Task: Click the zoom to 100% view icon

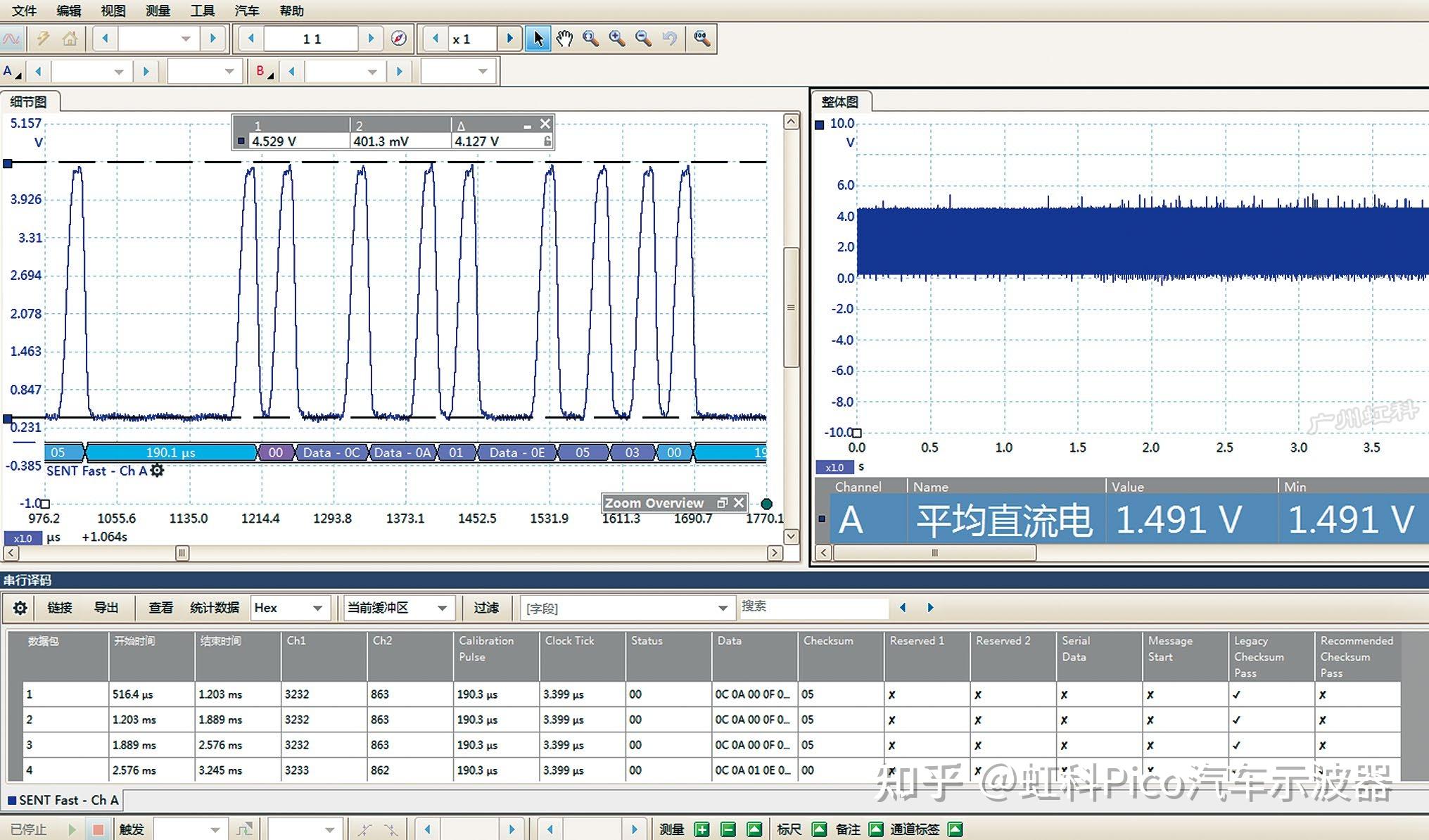Action: [701, 39]
